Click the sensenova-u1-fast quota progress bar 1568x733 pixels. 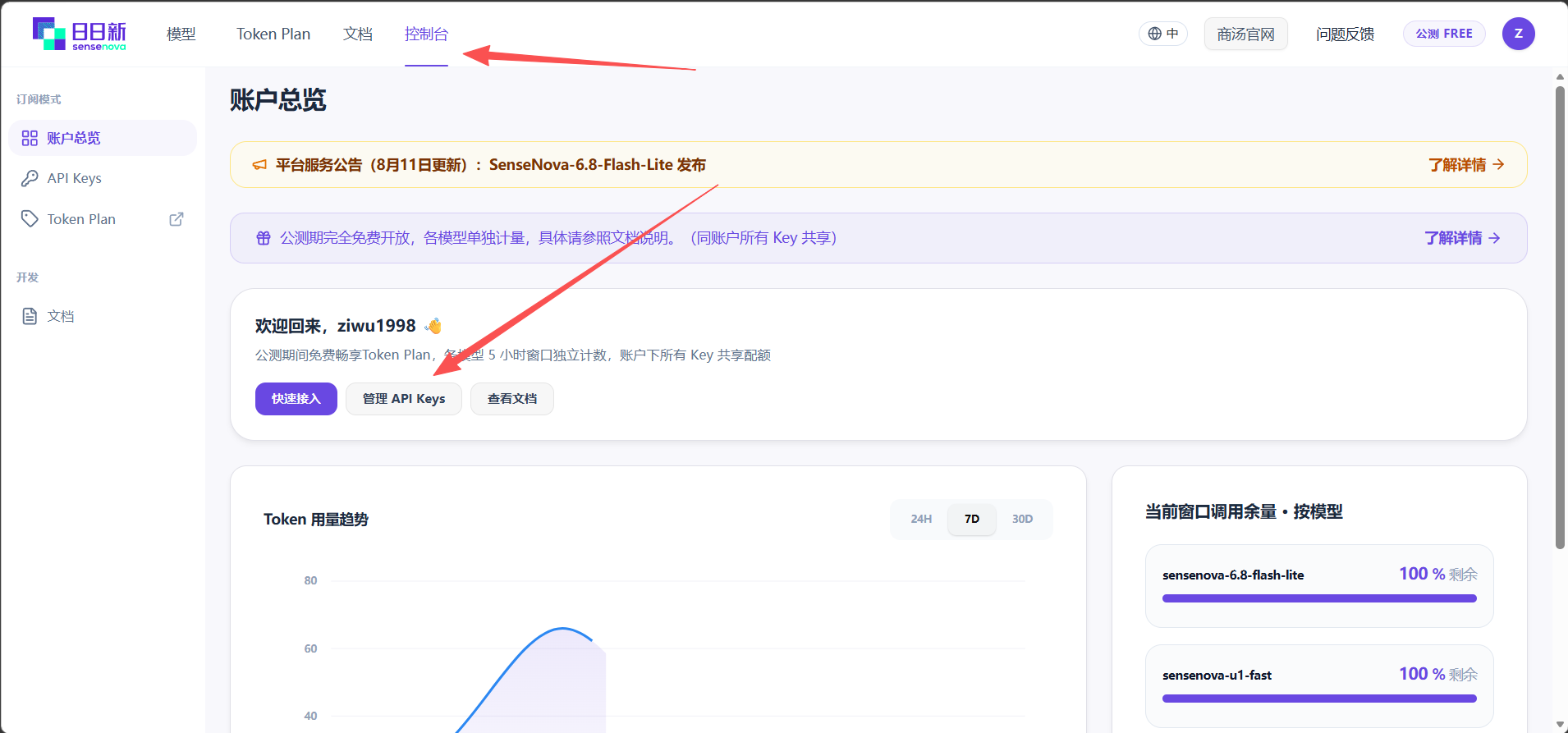coord(1319,699)
